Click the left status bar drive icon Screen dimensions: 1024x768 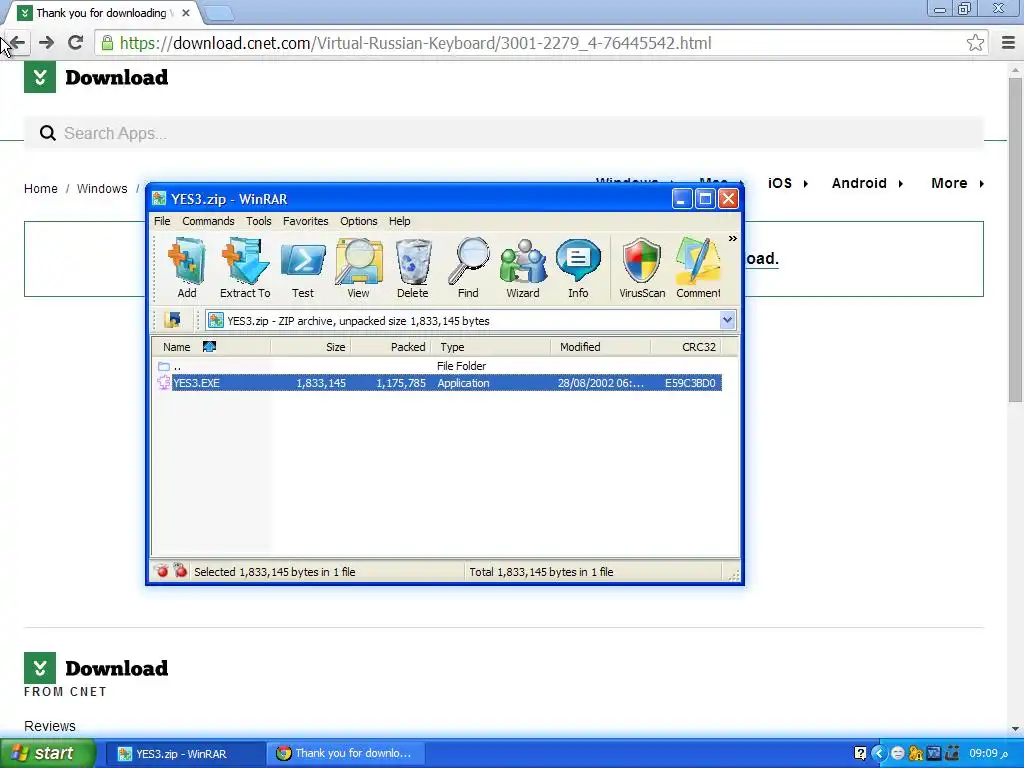pyautogui.click(x=162, y=571)
